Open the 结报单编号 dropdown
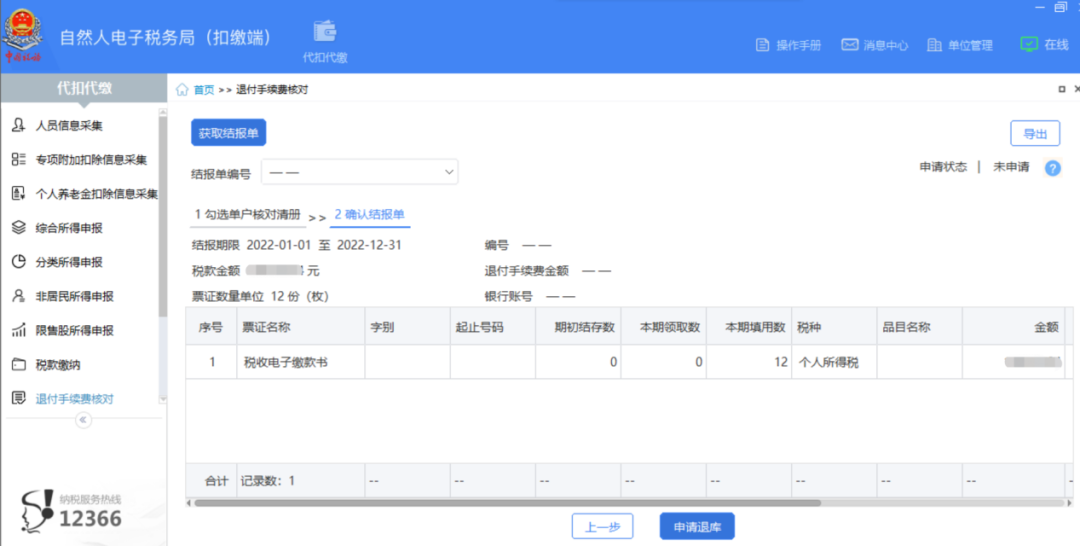Screen dimensions: 1080x546 [x=360, y=172]
